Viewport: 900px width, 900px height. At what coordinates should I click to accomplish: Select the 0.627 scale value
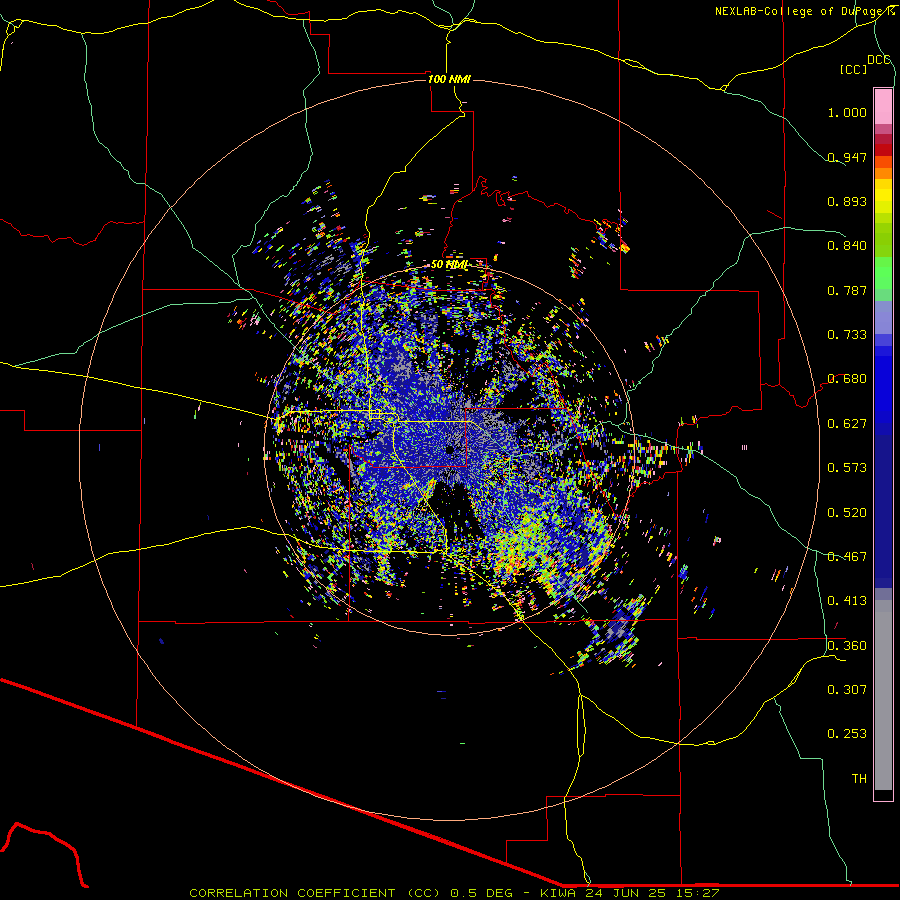(847, 424)
